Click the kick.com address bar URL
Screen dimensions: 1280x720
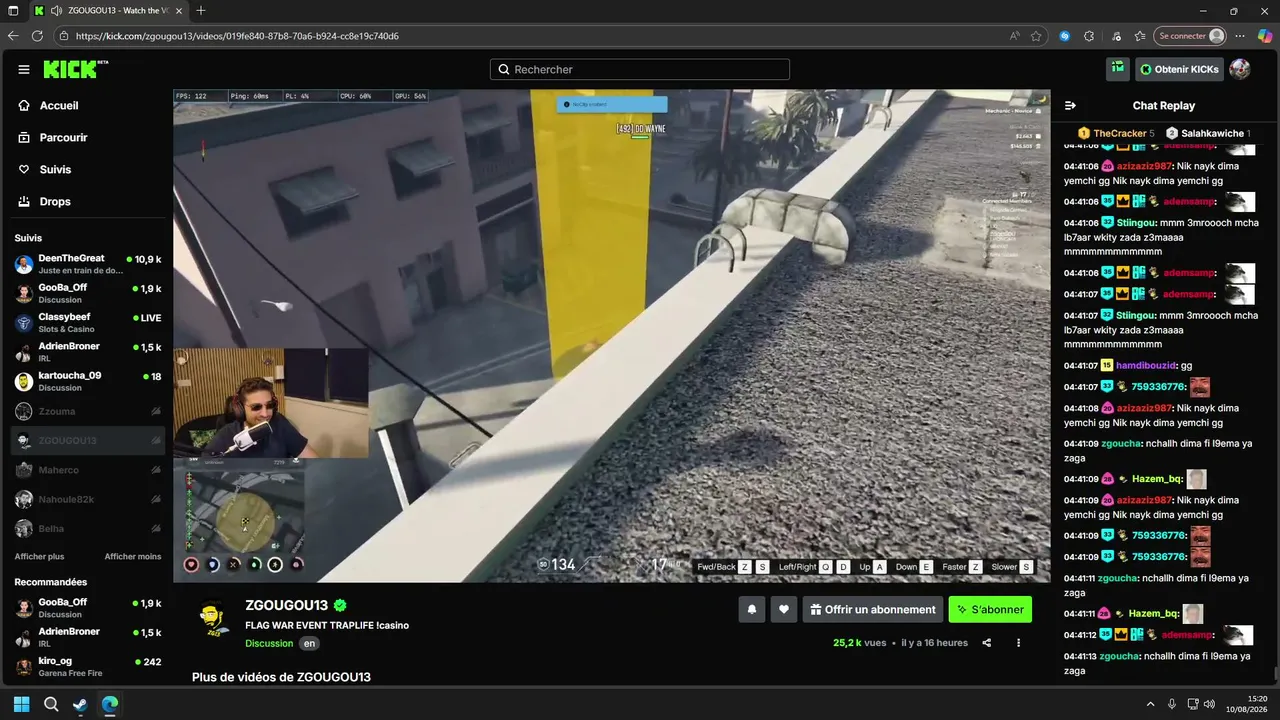237,36
